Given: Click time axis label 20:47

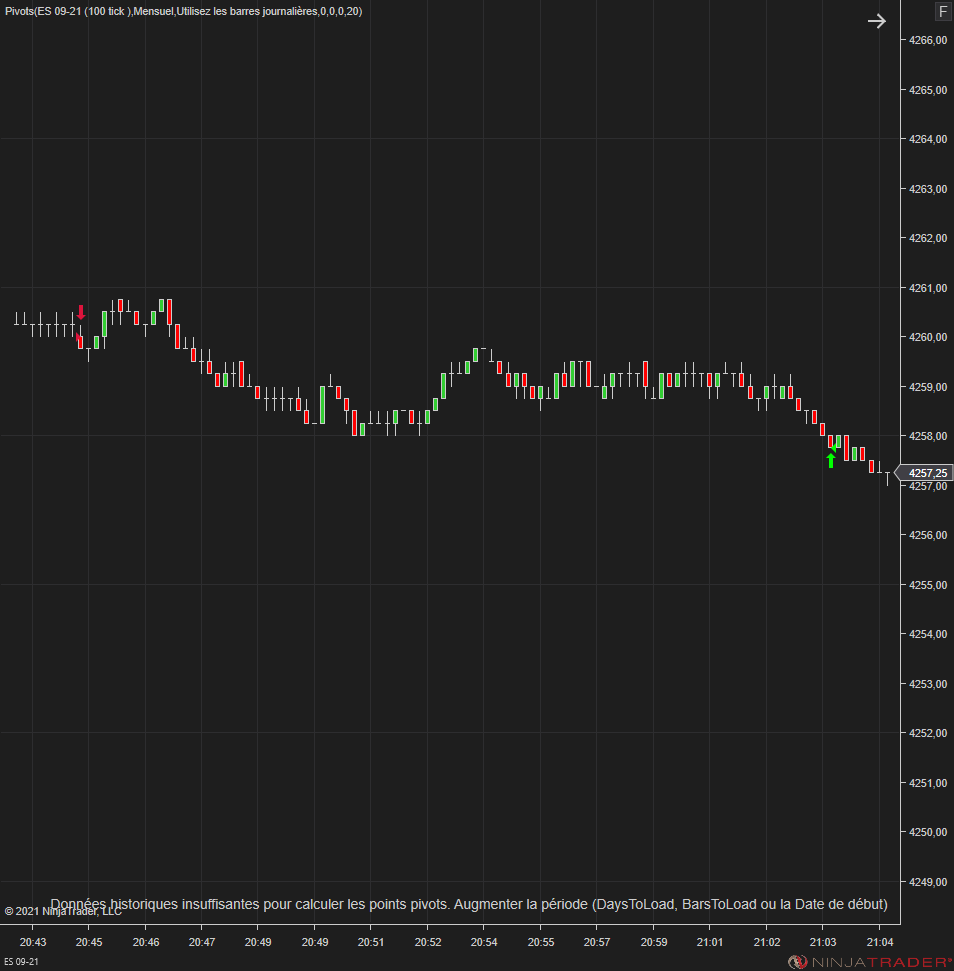Looking at the screenshot, I should (x=202, y=942).
